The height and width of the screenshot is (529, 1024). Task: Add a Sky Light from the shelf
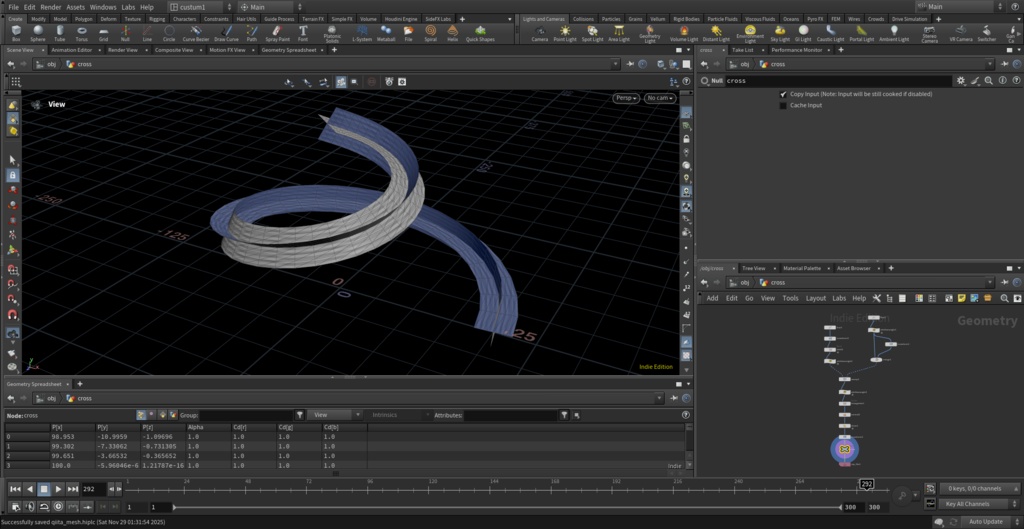pos(780,33)
